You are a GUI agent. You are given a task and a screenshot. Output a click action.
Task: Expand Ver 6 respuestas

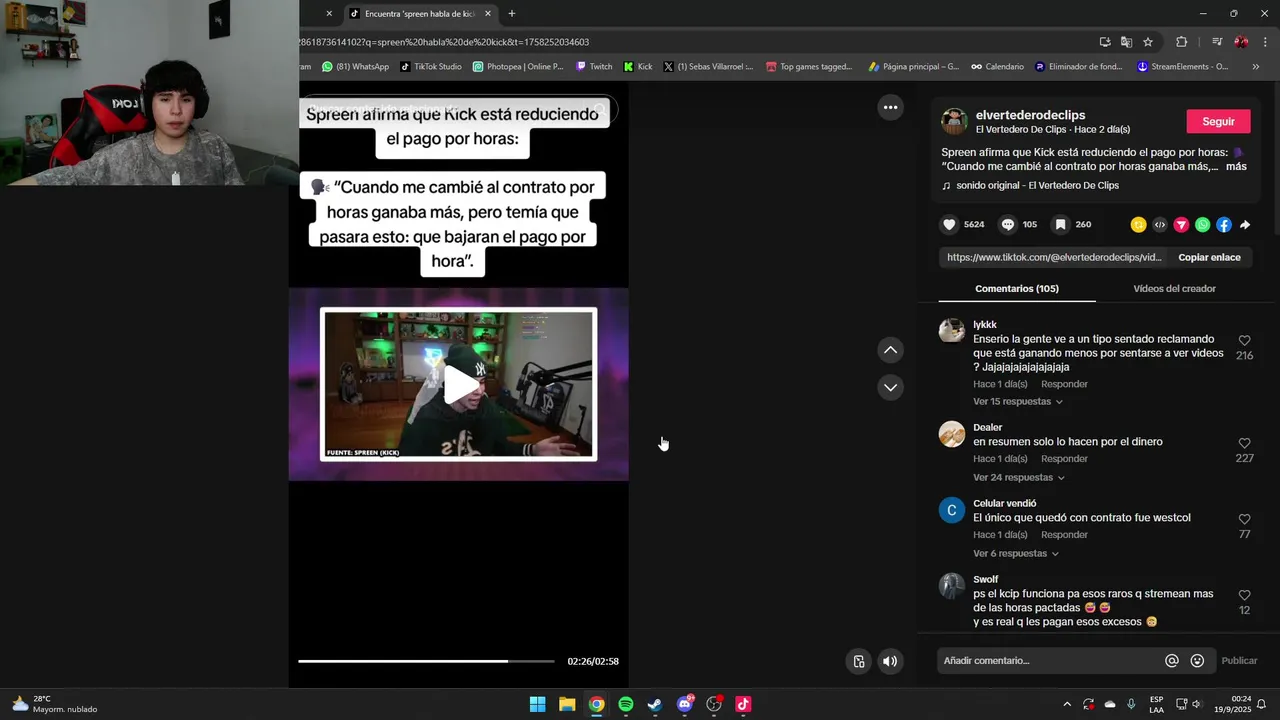point(1015,554)
